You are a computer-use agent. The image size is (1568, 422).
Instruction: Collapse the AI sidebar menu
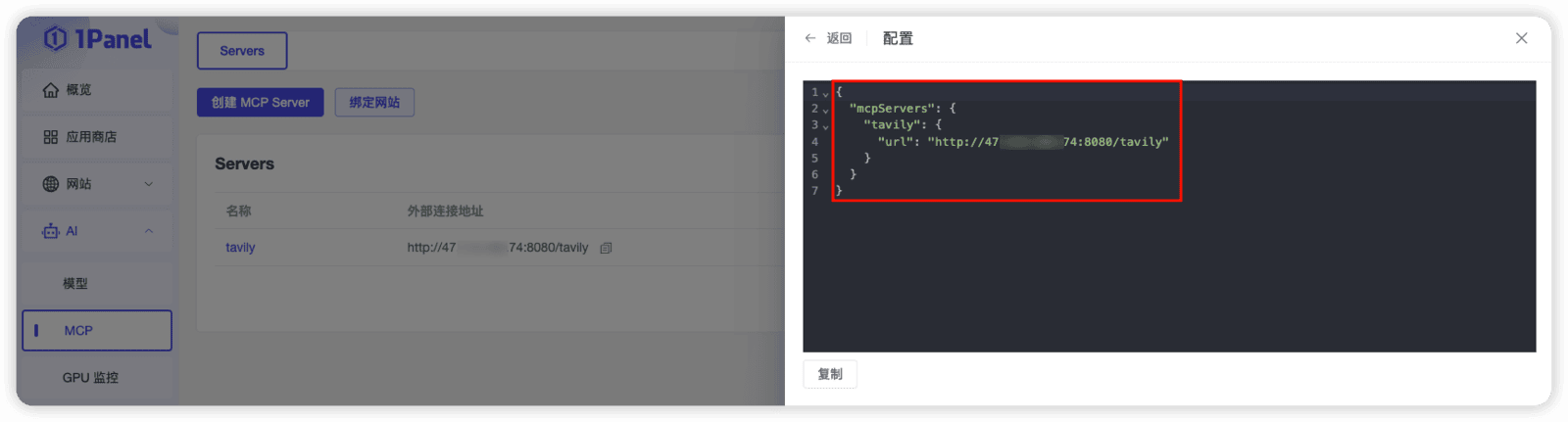tap(96, 231)
